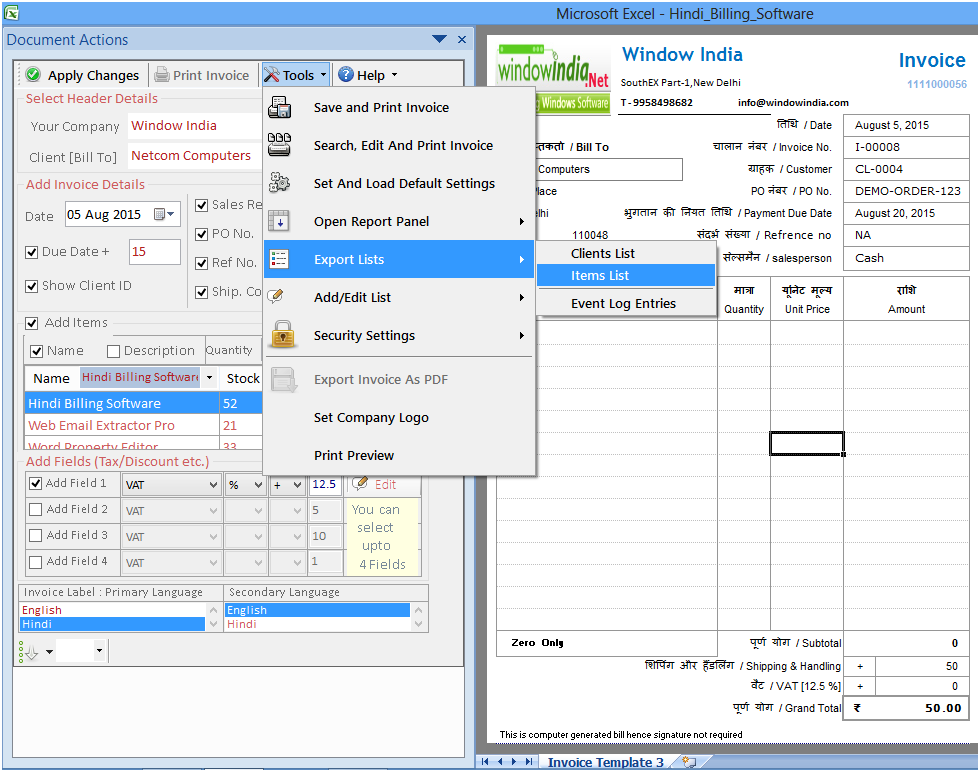Uncheck the Add Field 1 checkbox

[x=36, y=483]
